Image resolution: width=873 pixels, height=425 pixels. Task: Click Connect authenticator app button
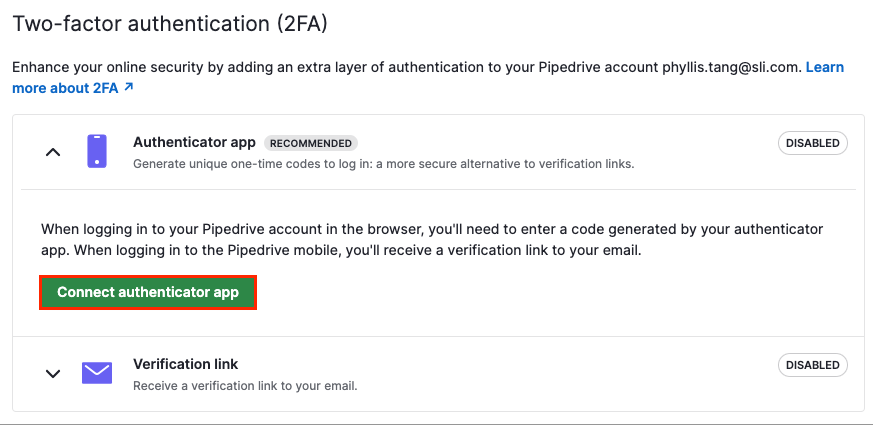(148, 292)
